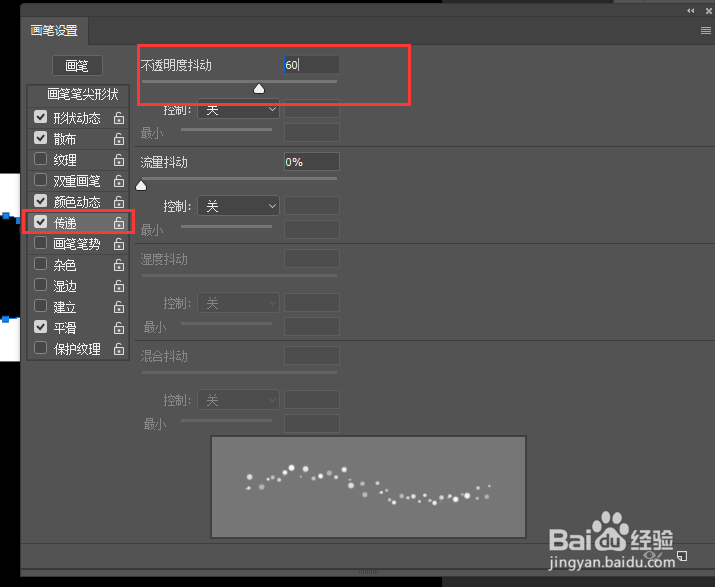Adjust the 不透明度抖动 slider handle
The image size is (715, 587).
coord(259,88)
